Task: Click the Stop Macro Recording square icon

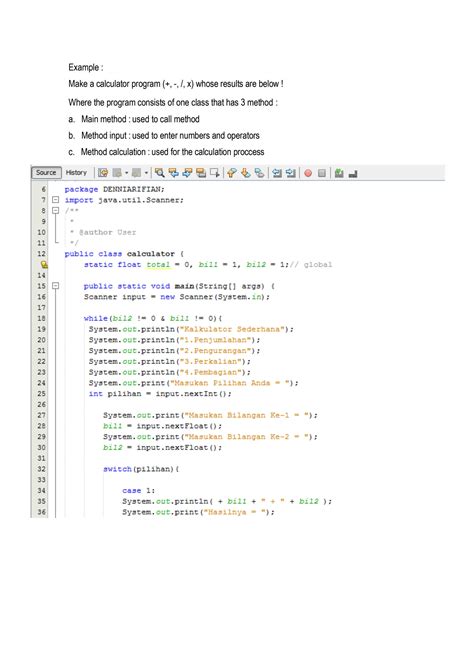Action: pyautogui.click(x=322, y=173)
